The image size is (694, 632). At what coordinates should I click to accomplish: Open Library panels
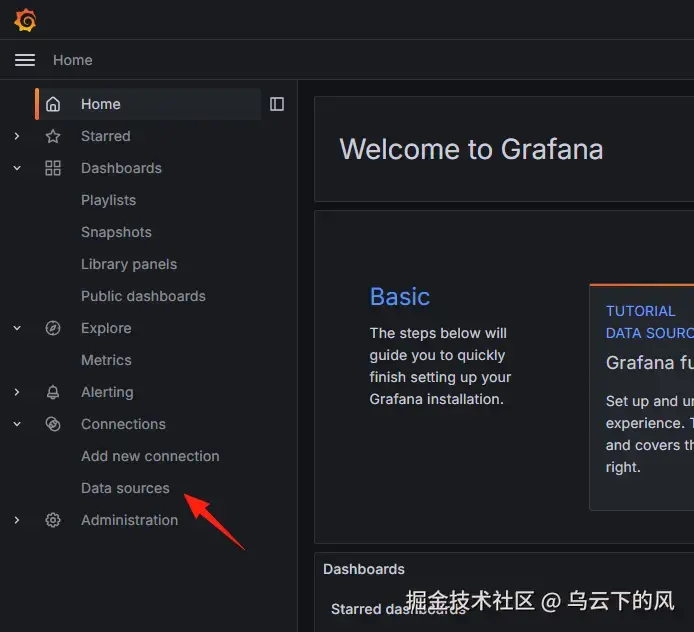pyautogui.click(x=129, y=264)
